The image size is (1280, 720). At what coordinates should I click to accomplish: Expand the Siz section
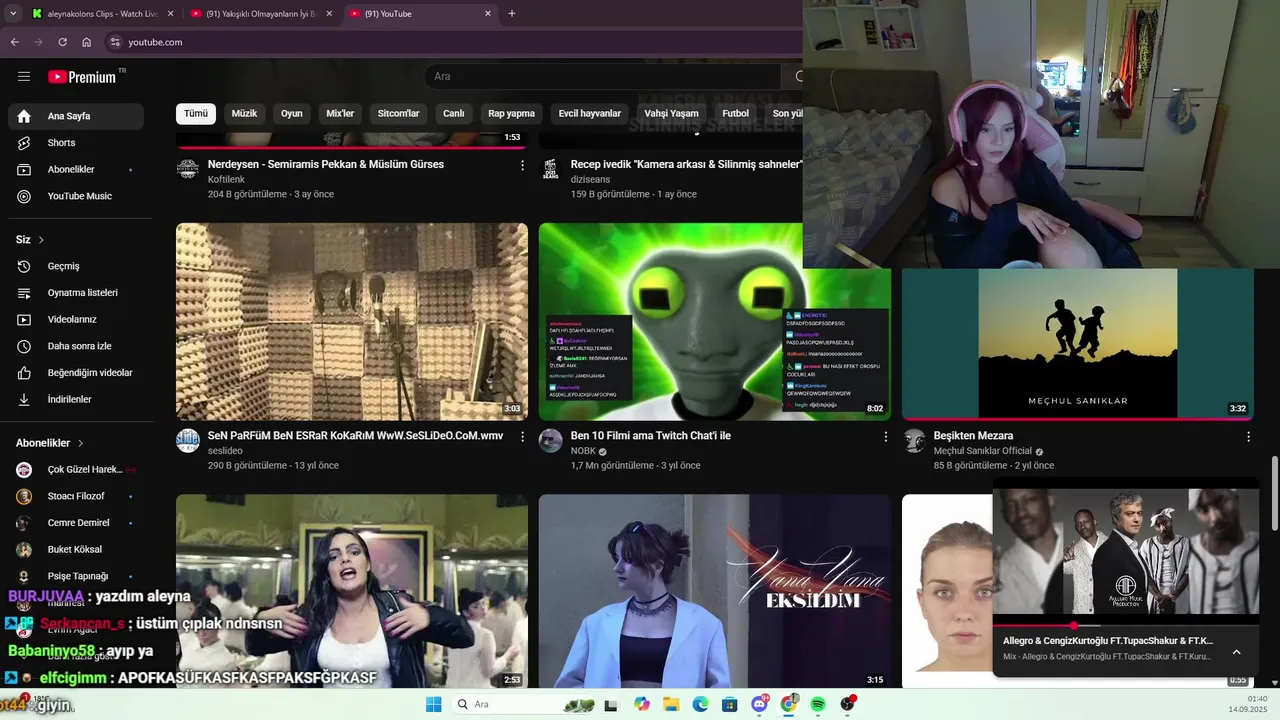coord(30,240)
